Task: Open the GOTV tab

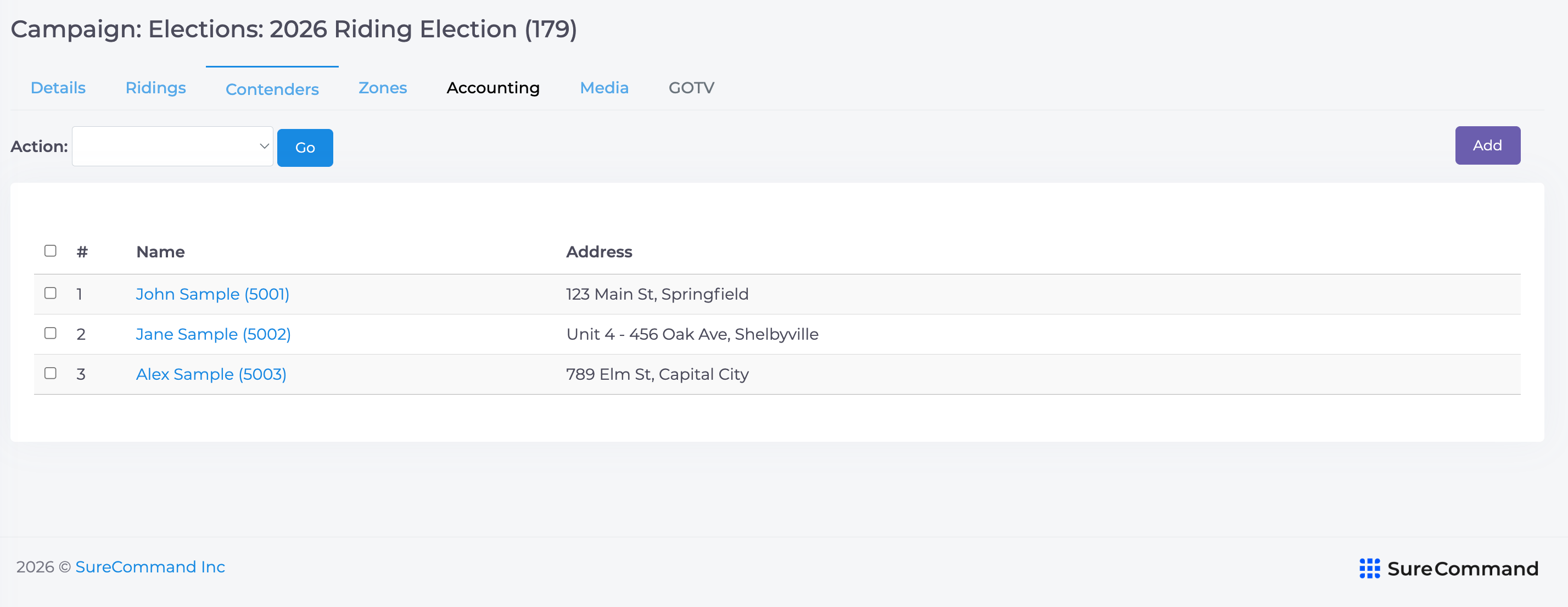Action: click(x=691, y=88)
